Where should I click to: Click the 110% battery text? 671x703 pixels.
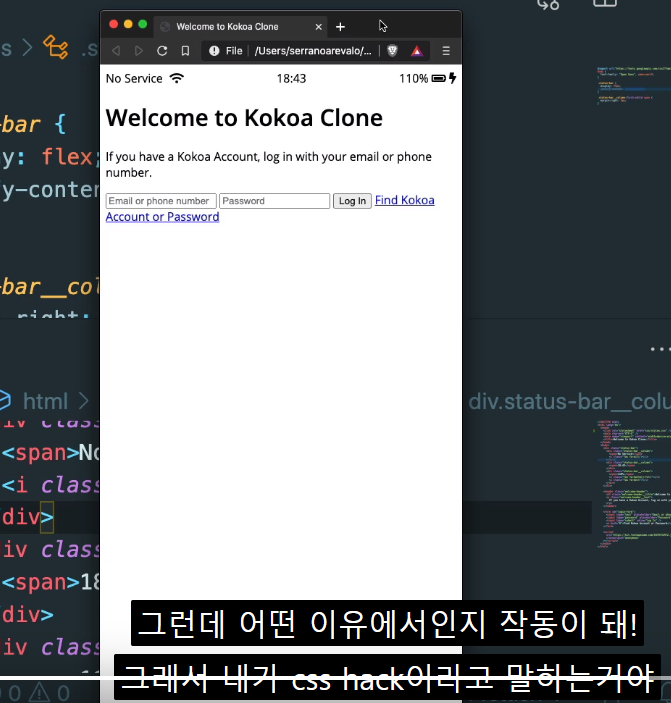pyautogui.click(x=414, y=78)
